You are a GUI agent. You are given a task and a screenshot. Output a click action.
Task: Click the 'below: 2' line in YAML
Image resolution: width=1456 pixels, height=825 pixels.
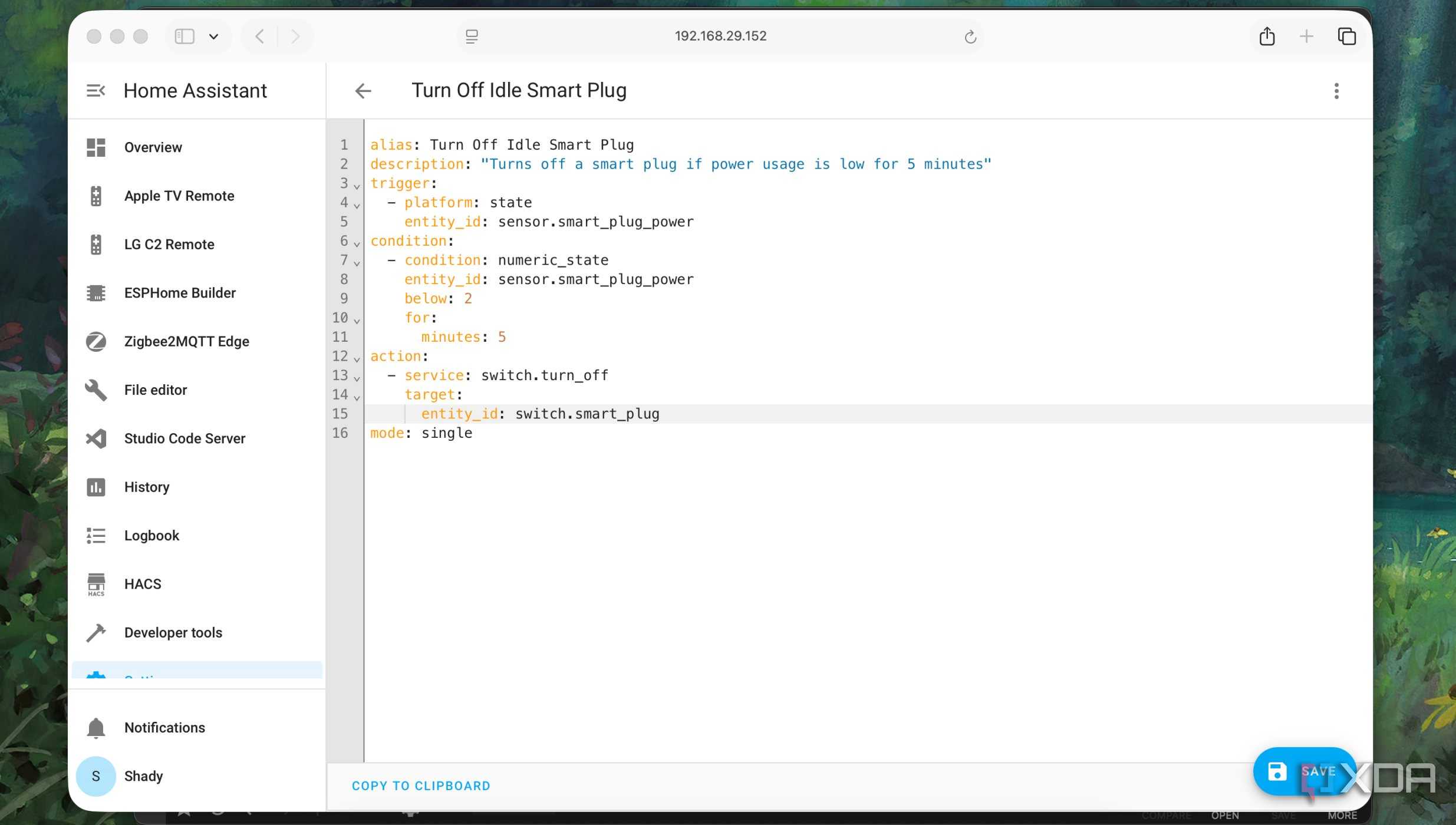[x=438, y=299]
